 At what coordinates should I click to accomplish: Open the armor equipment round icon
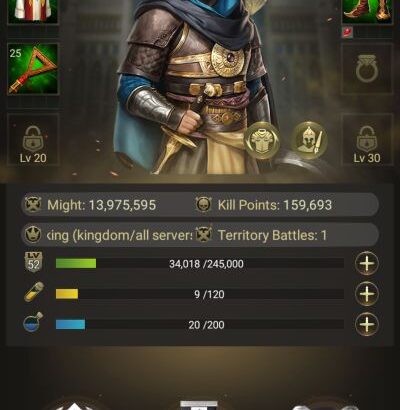(262, 140)
